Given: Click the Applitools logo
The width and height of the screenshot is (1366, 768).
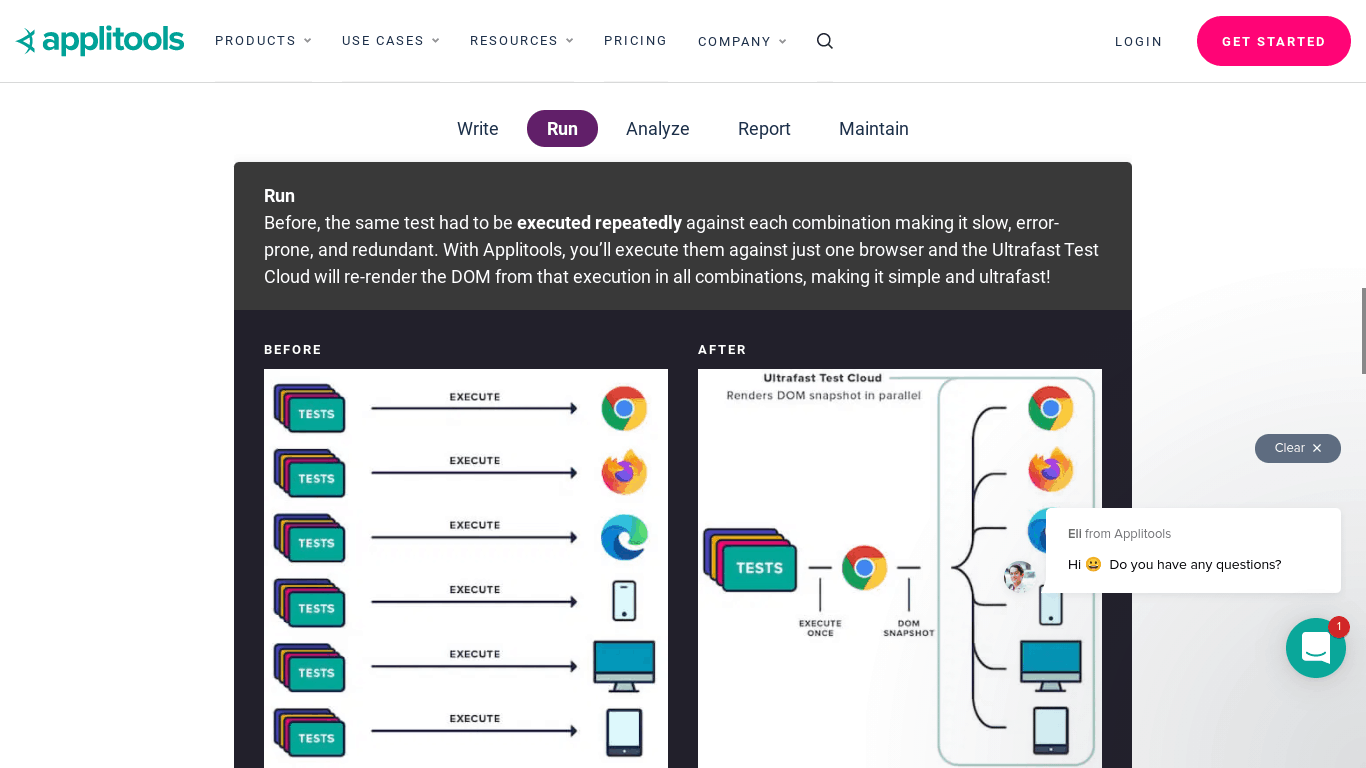Looking at the screenshot, I should pos(100,41).
